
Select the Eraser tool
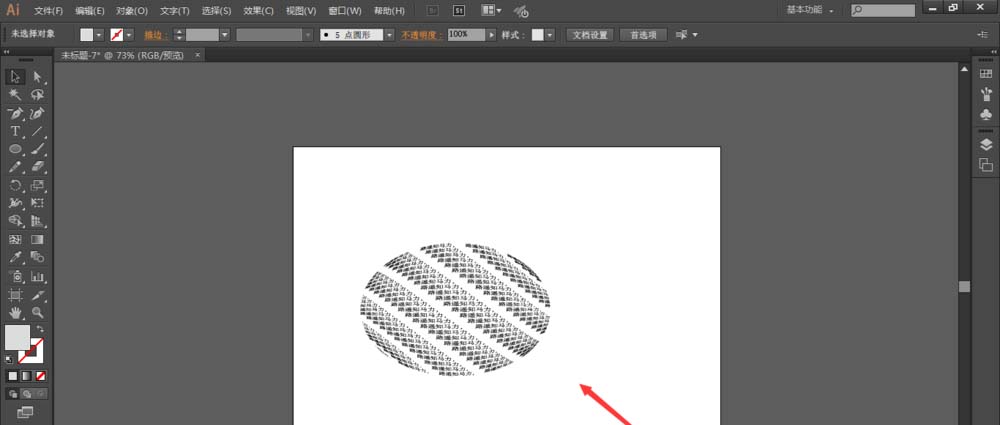[38, 167]
